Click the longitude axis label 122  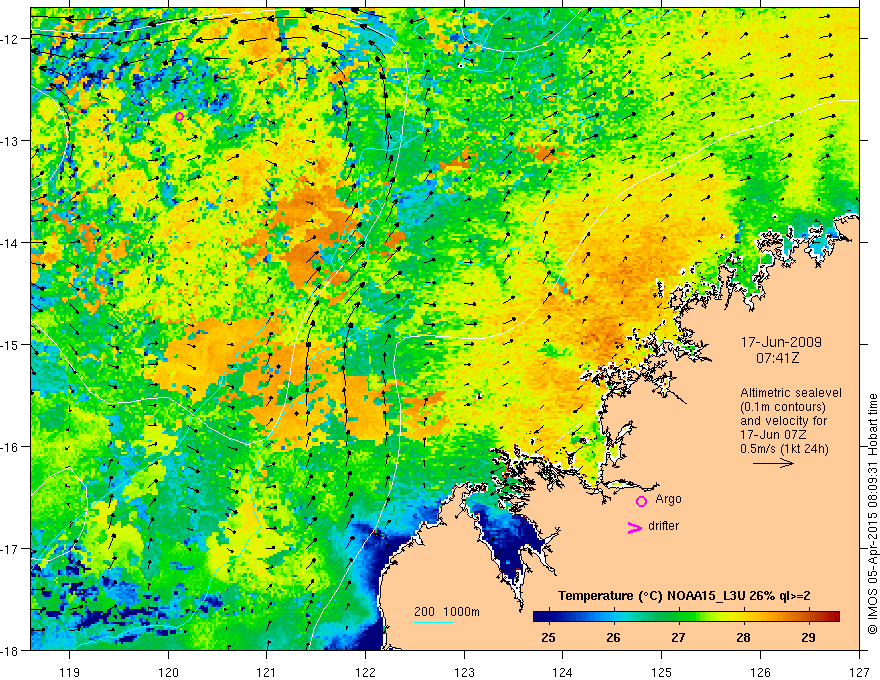point(365,672)
